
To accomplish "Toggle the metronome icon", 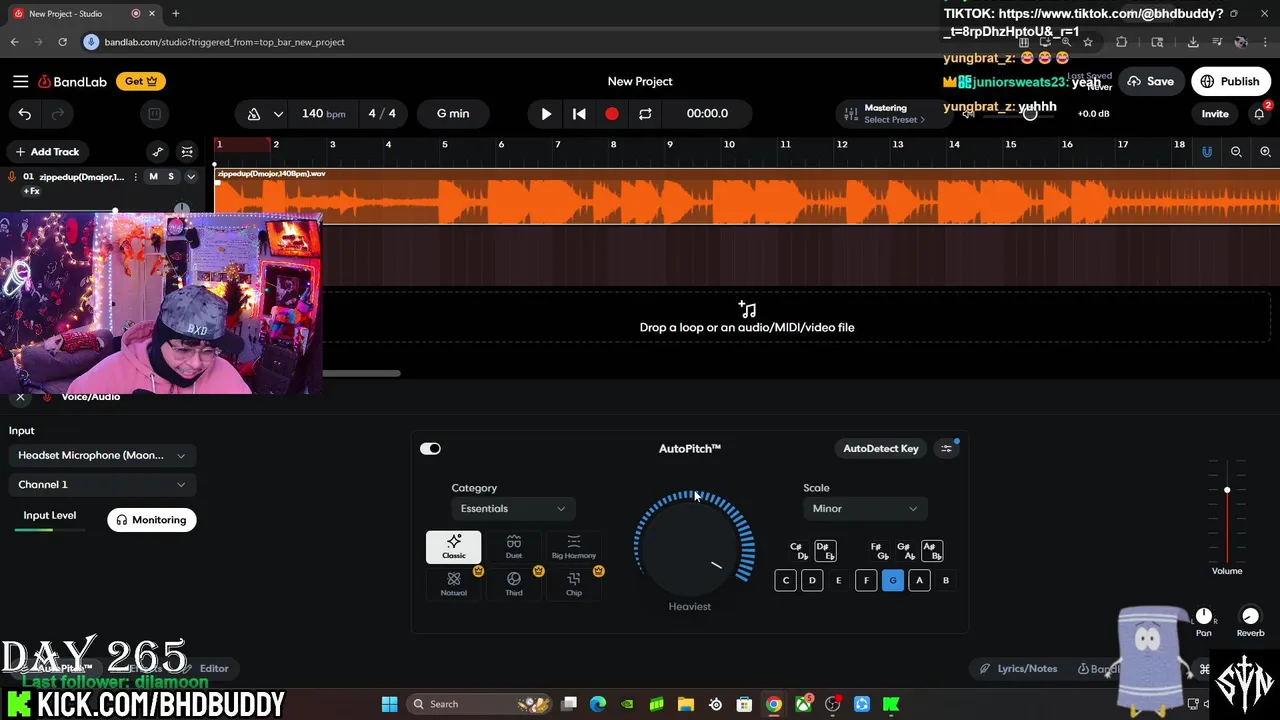I will pyautogui.click(x=254, y=114).
